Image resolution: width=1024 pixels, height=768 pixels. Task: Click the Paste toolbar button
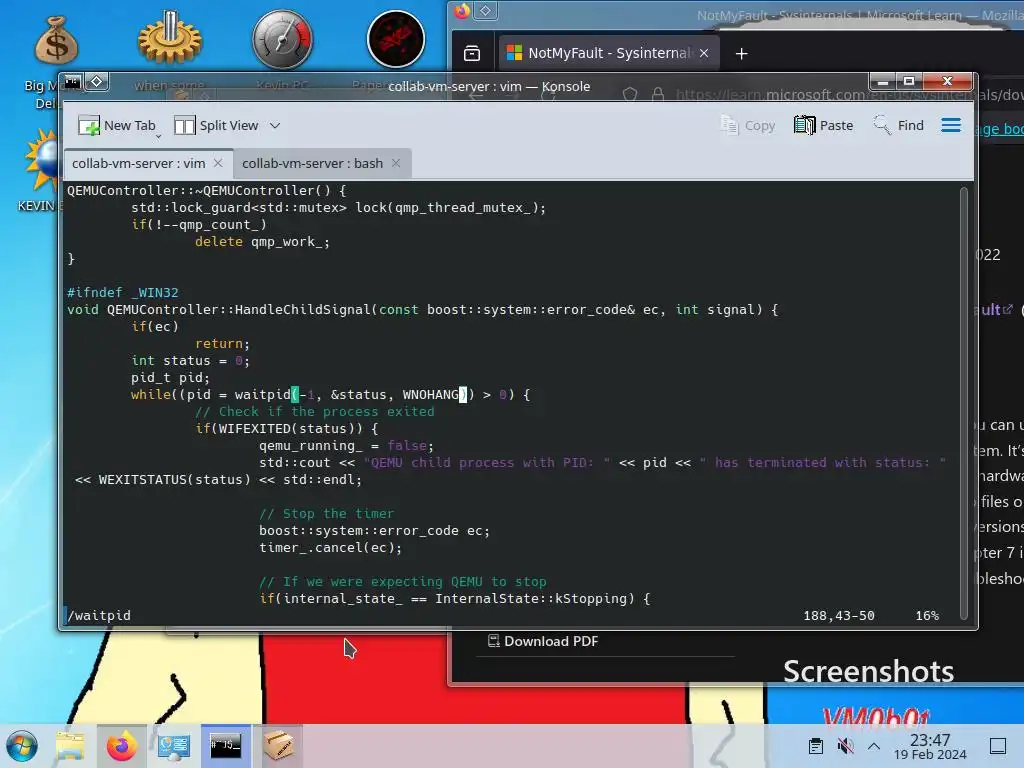pyautogui.click(x=824, y=125)
